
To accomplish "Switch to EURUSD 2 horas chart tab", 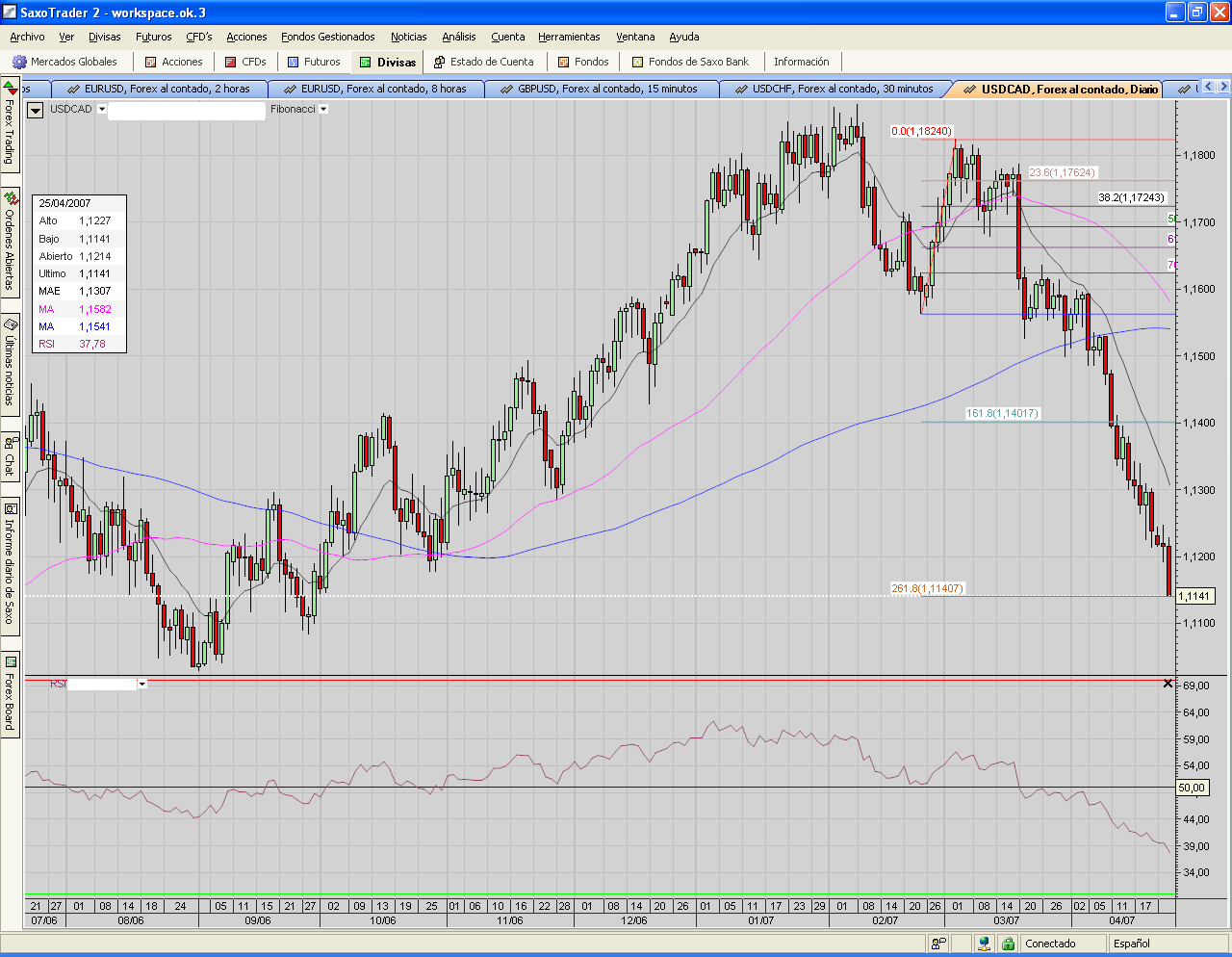I will click(159, 89).
